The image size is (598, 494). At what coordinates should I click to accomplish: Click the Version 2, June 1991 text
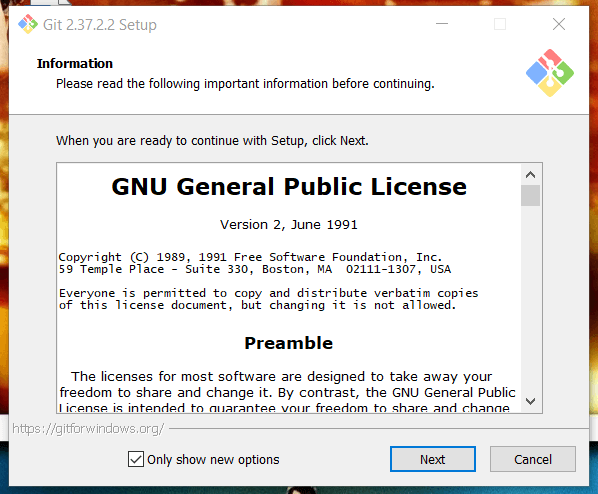[289, 224]
